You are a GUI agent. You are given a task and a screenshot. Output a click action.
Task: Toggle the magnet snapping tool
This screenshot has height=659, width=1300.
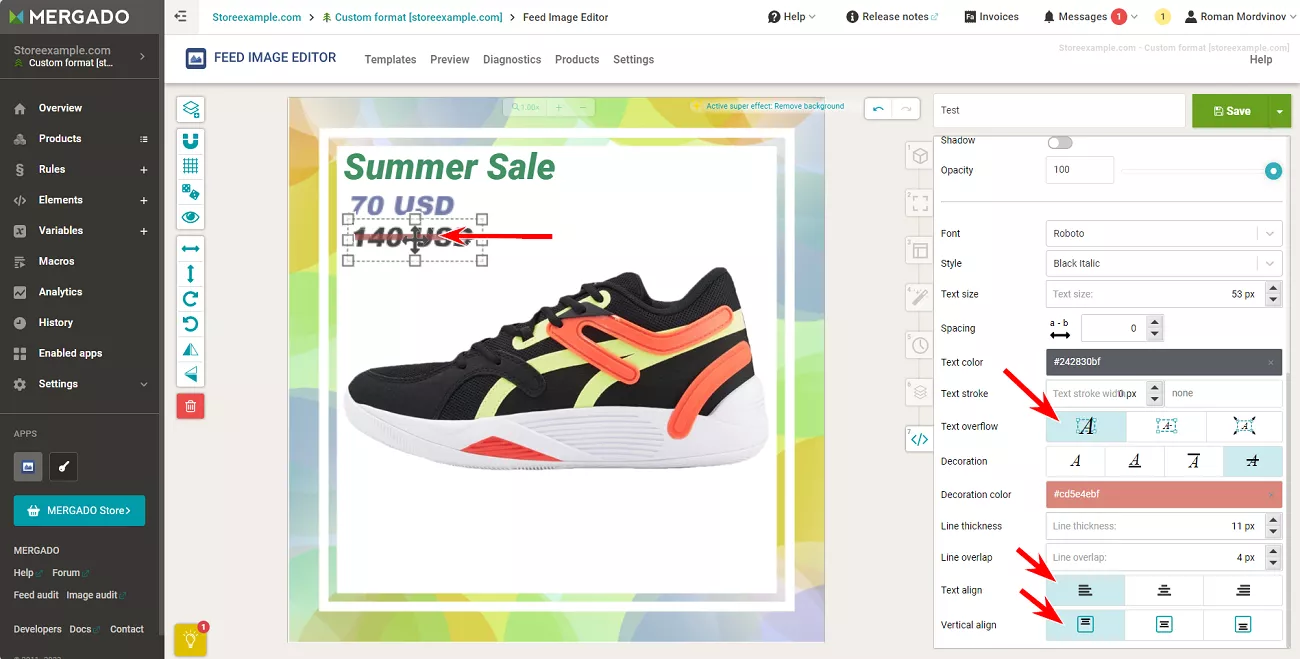pyautogui.click(x=190, y=141)
